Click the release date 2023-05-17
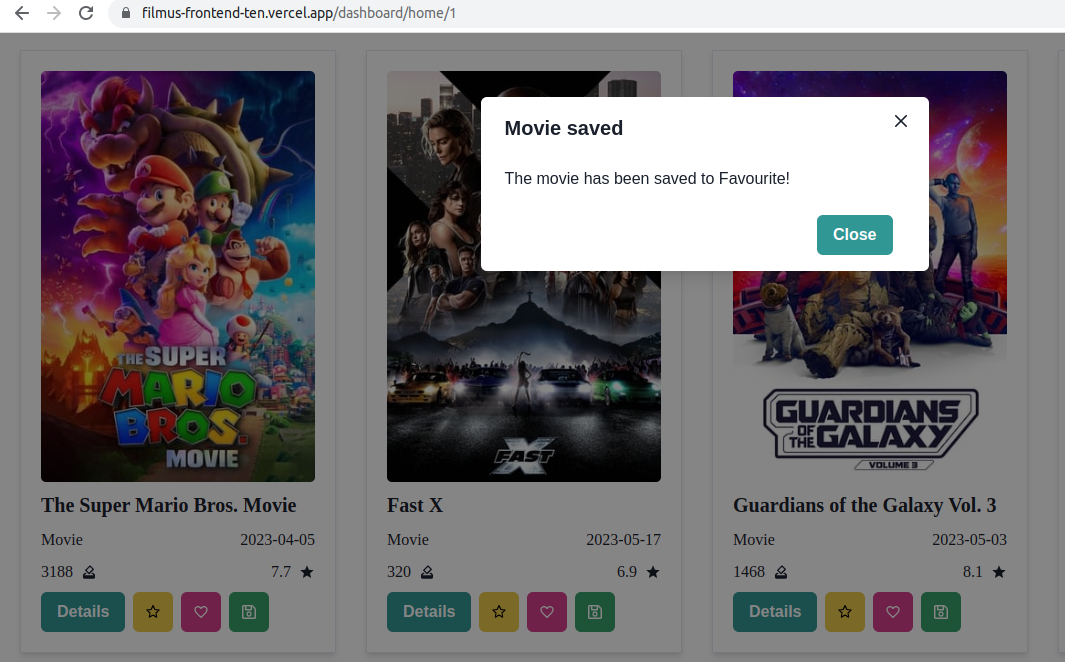 click(x=624, y=540)
